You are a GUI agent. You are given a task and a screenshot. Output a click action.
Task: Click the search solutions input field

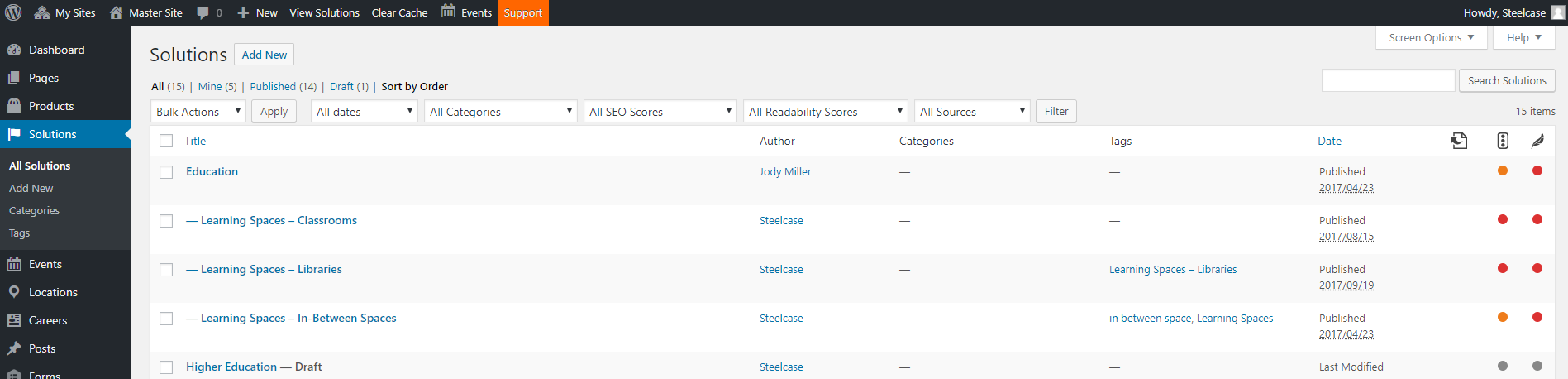click(x=1388, y=80)
